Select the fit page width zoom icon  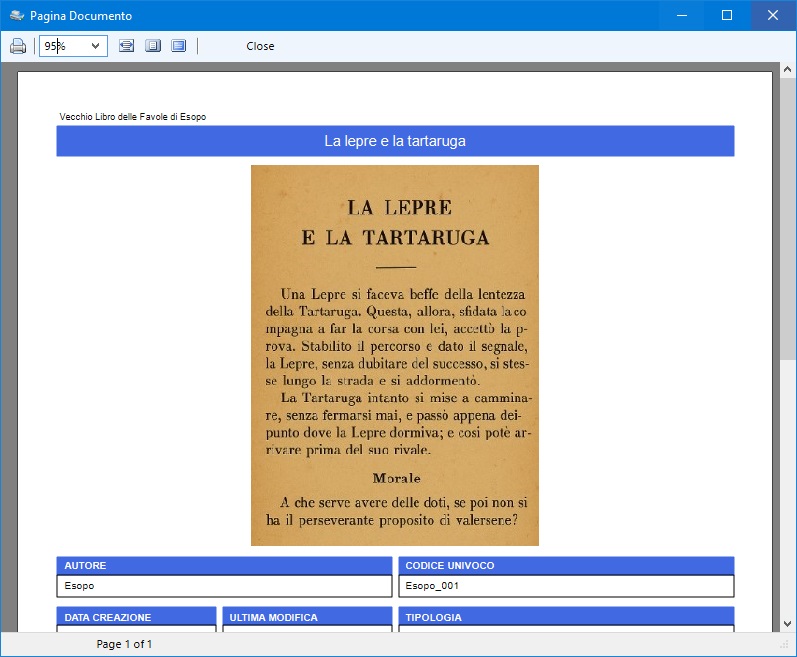126,46
